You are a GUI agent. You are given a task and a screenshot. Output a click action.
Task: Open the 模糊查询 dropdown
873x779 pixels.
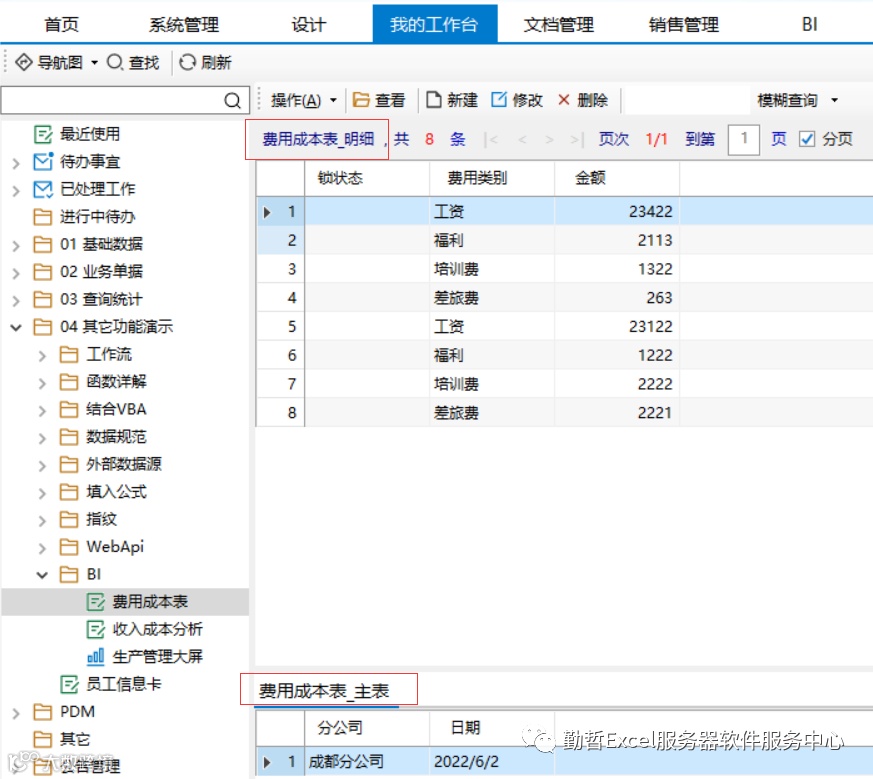834,100
